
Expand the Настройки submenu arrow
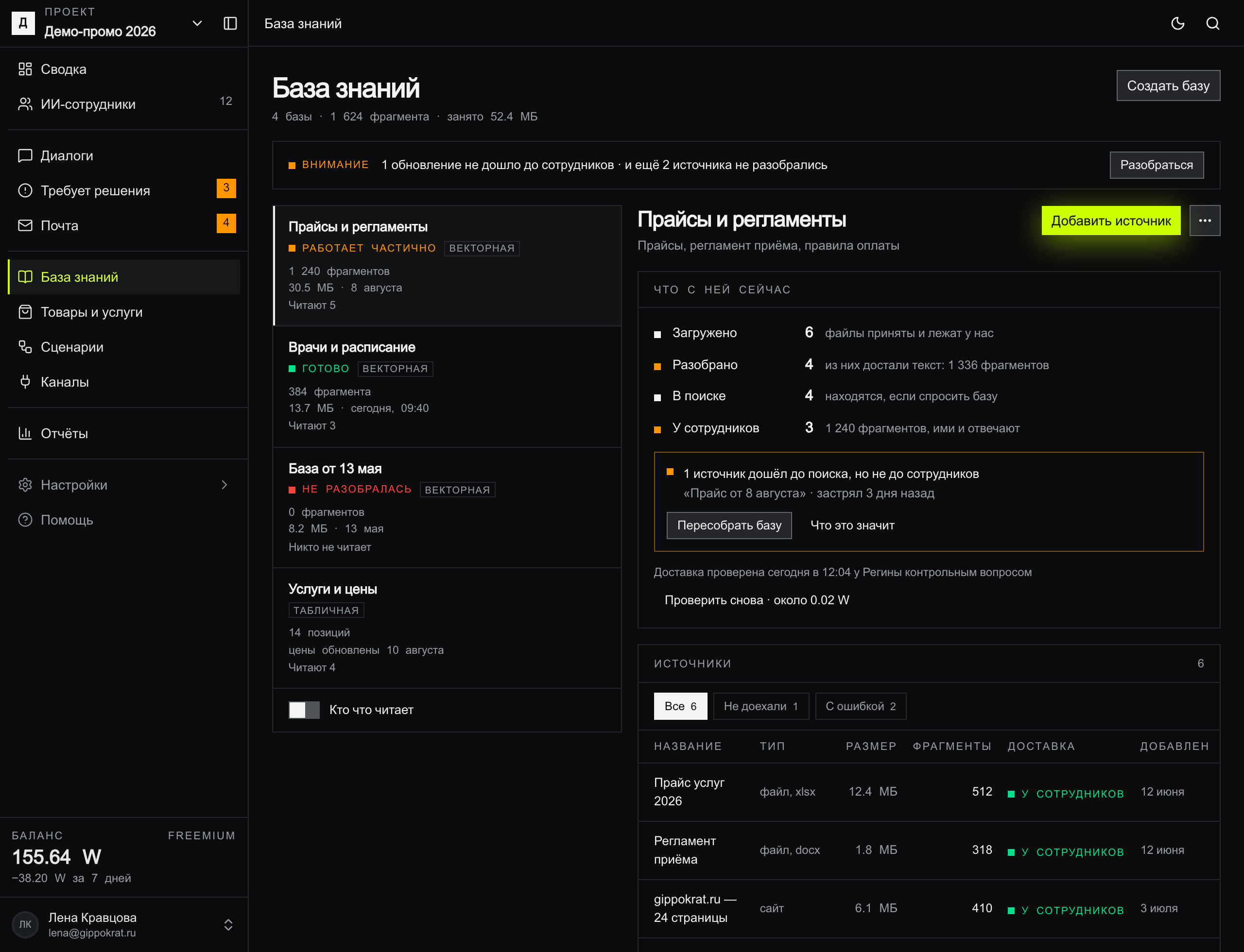(225, 485)
